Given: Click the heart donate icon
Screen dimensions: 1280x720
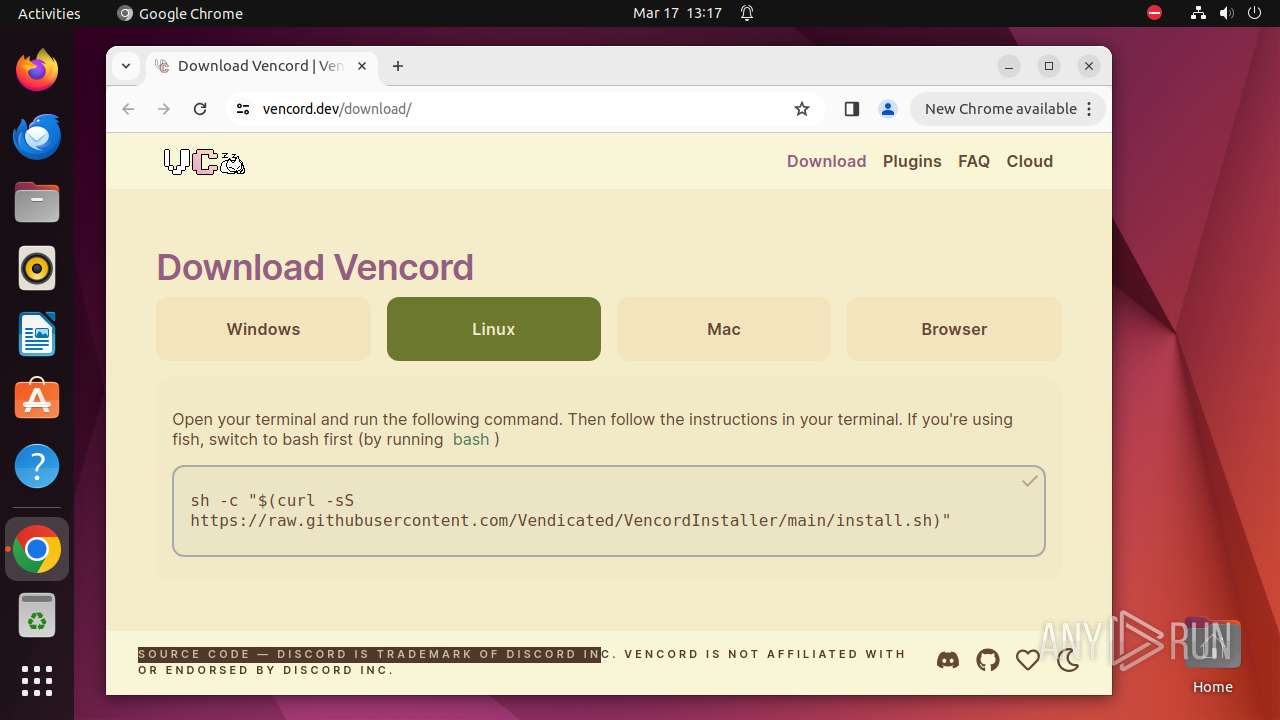Looking at the screenshot, I should point(1028,660).
